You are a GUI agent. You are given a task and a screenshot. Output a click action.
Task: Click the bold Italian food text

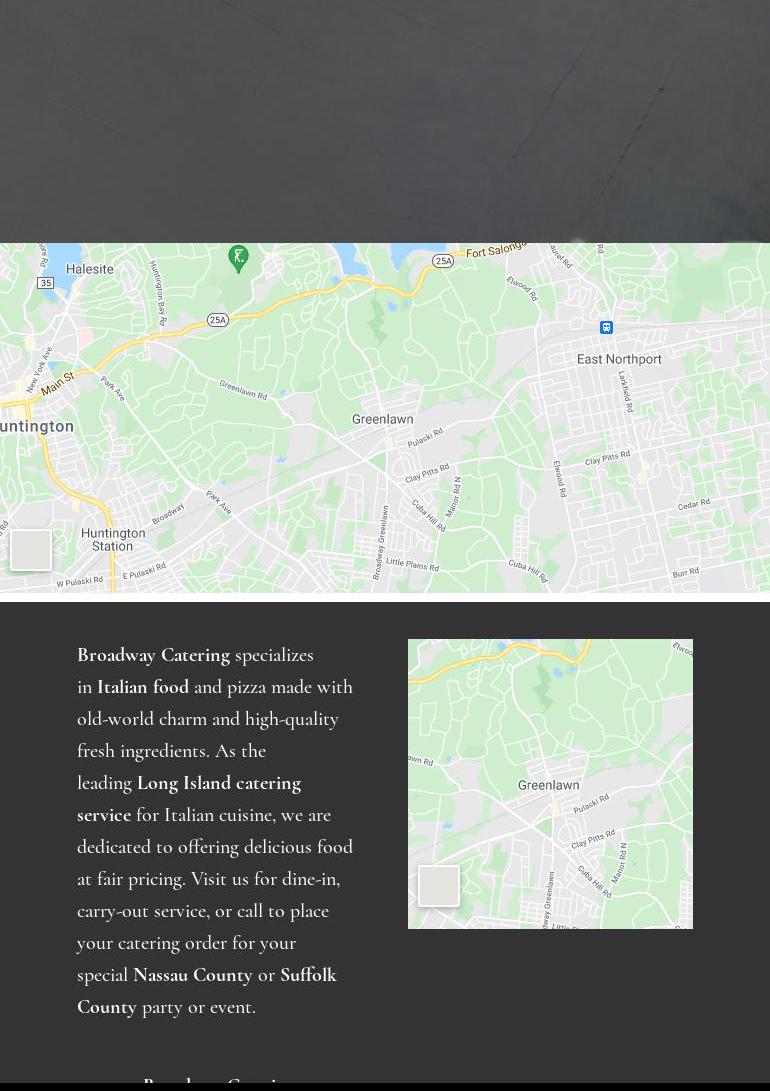[143, 687]
